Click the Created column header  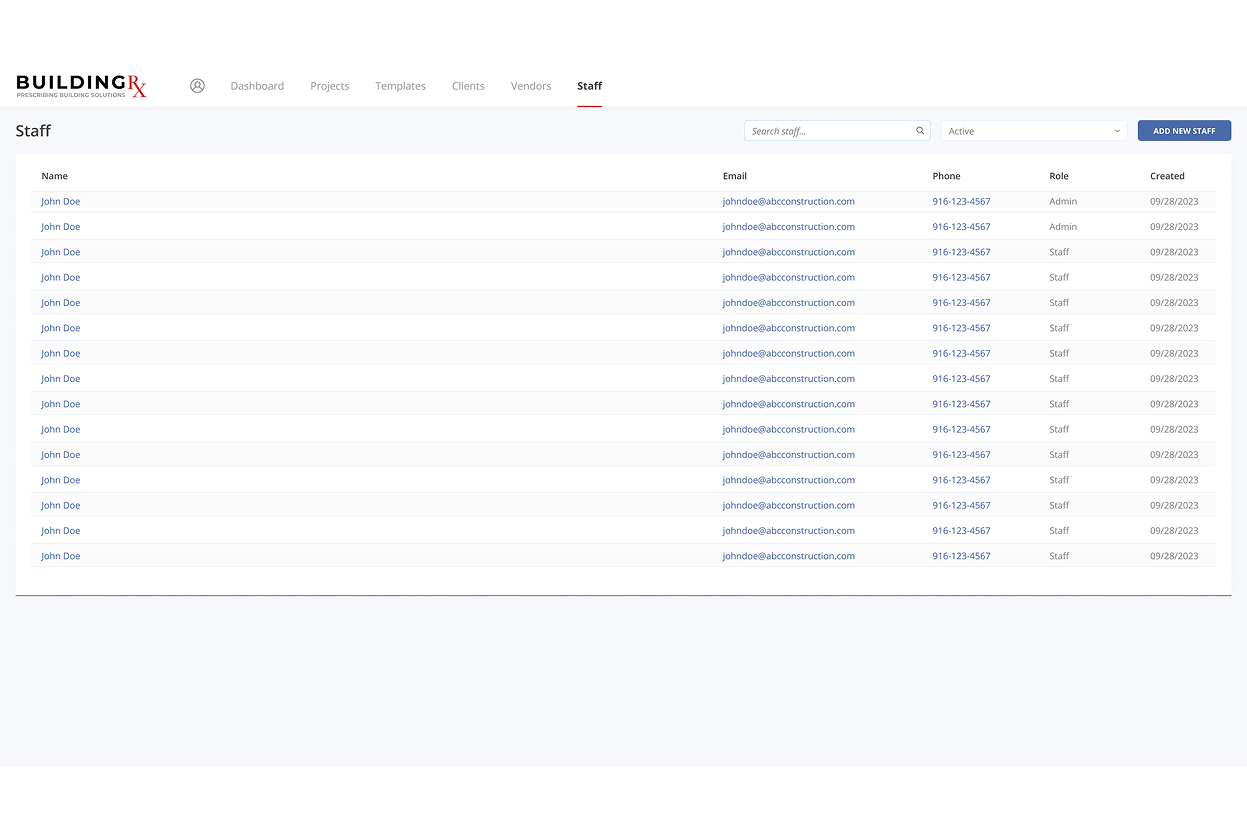(x=1167, y=176)
